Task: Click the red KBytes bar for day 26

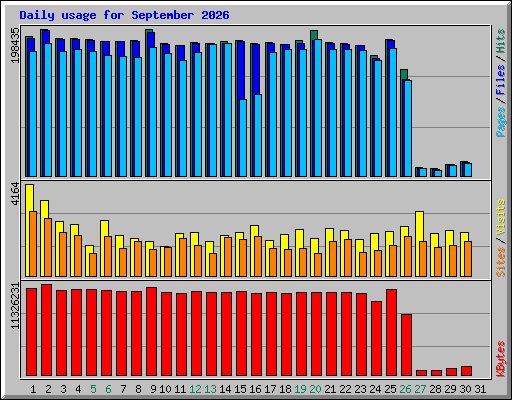Action: click(407, 345)
